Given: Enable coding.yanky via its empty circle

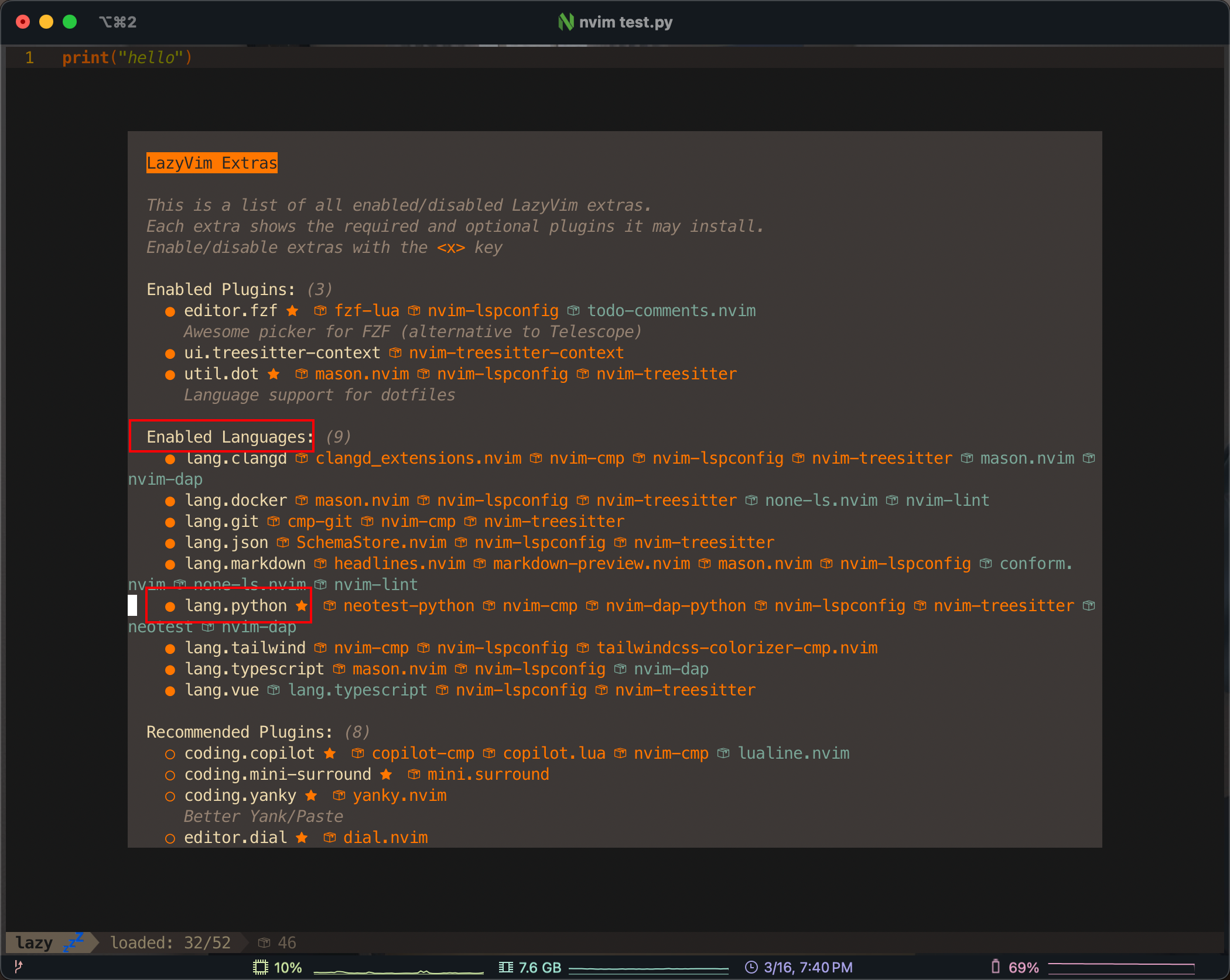Looking at the screenshot, I should (170, 796).
